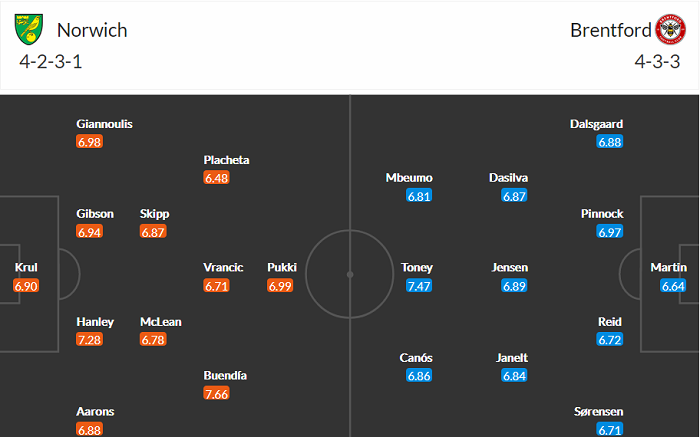Click Hanley's 7.28 rating badge
The height and width of the screenshot is (437, 700).
coord(90,342)
